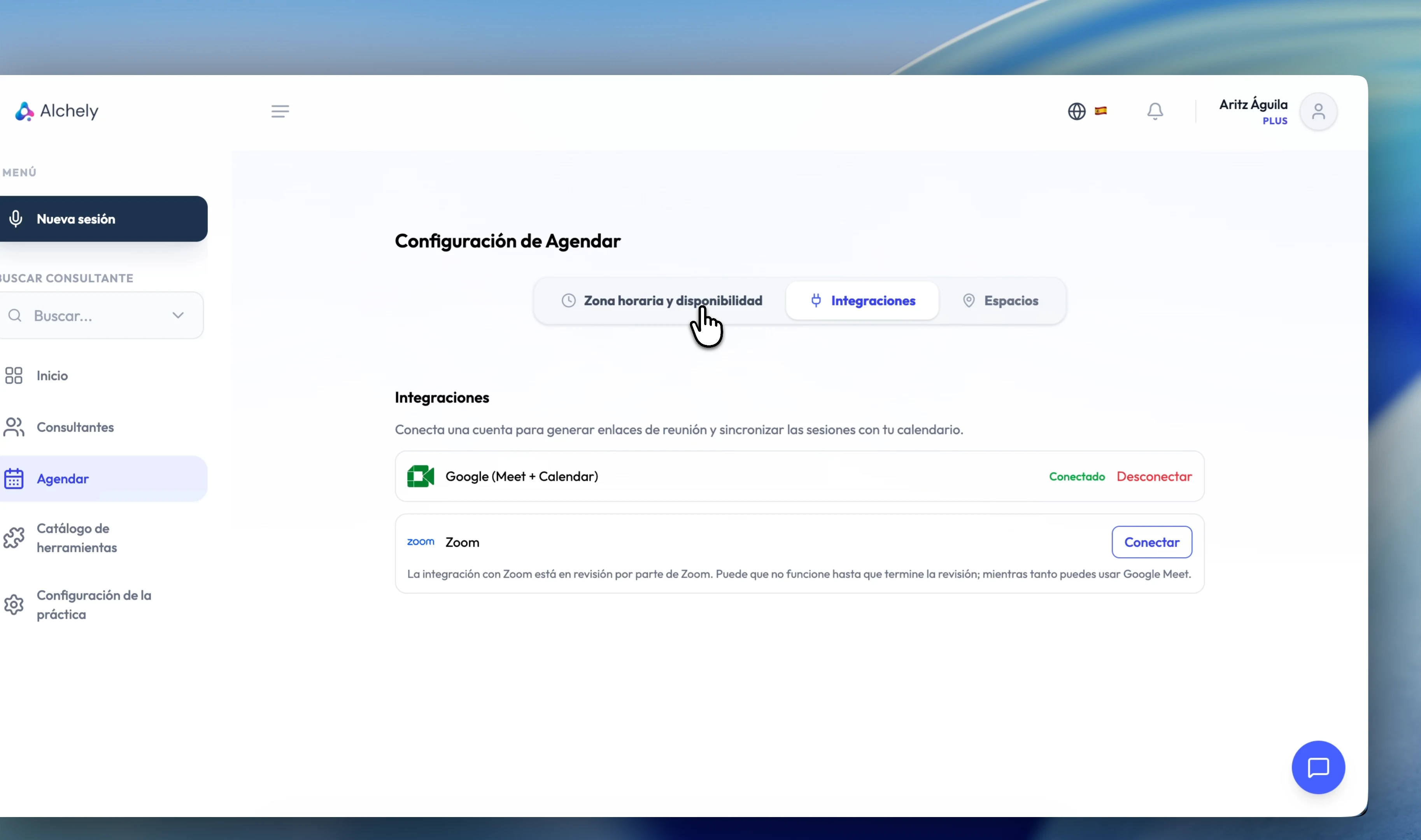Image resolution: width=1421 pixels, height=840 pixels.
Task: Click the Spanish flag icon
Action: (1100, 110)
